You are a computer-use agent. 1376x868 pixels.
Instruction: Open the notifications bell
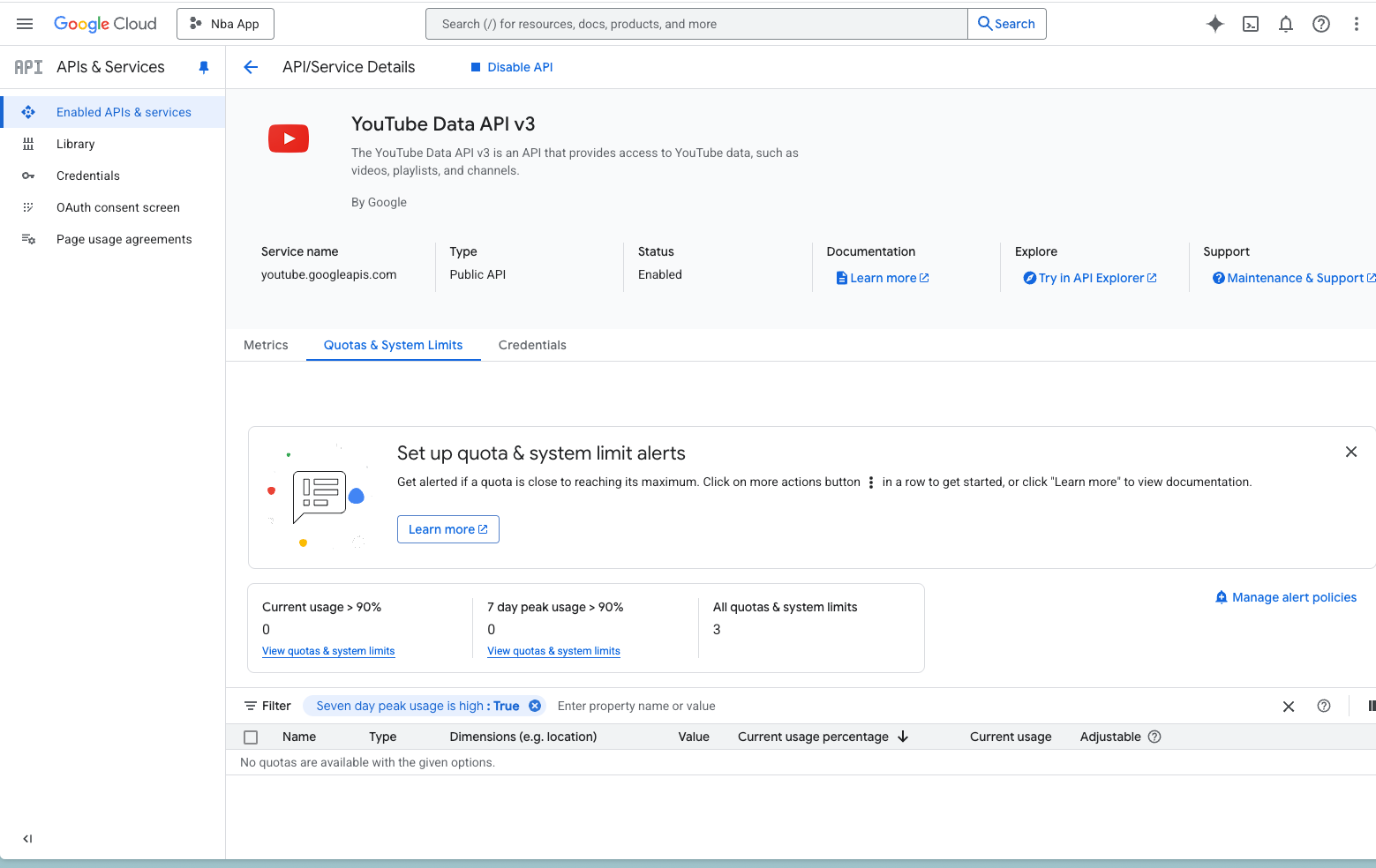click(1286, 24)
